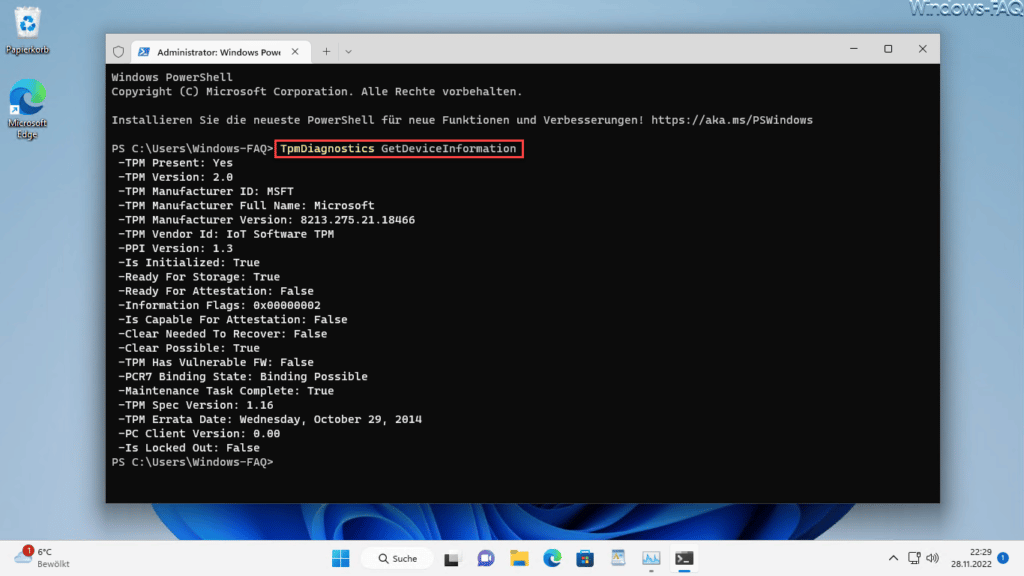Show hidden tray icons chevron
This screenshot has width=1024, height=576.
click(x=893, y=558)
